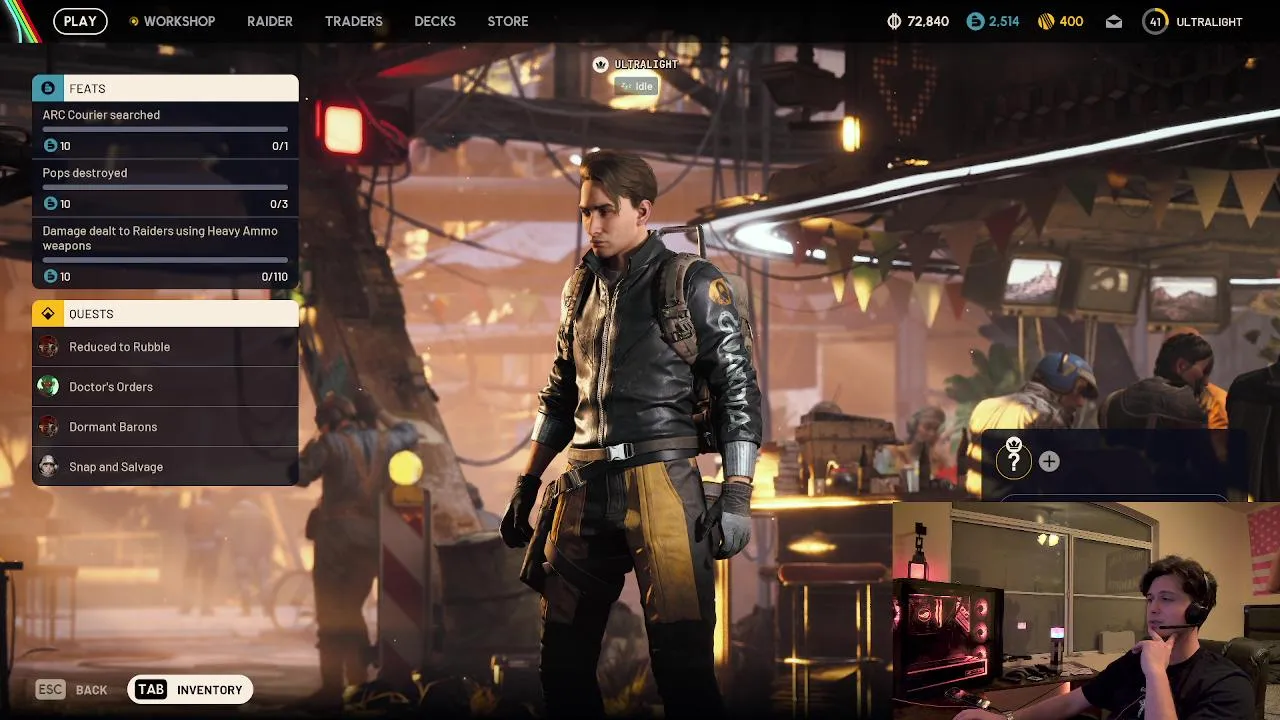1280x720 pixels.
Task: Click the 72,840 coin balance
Action: 928,21
